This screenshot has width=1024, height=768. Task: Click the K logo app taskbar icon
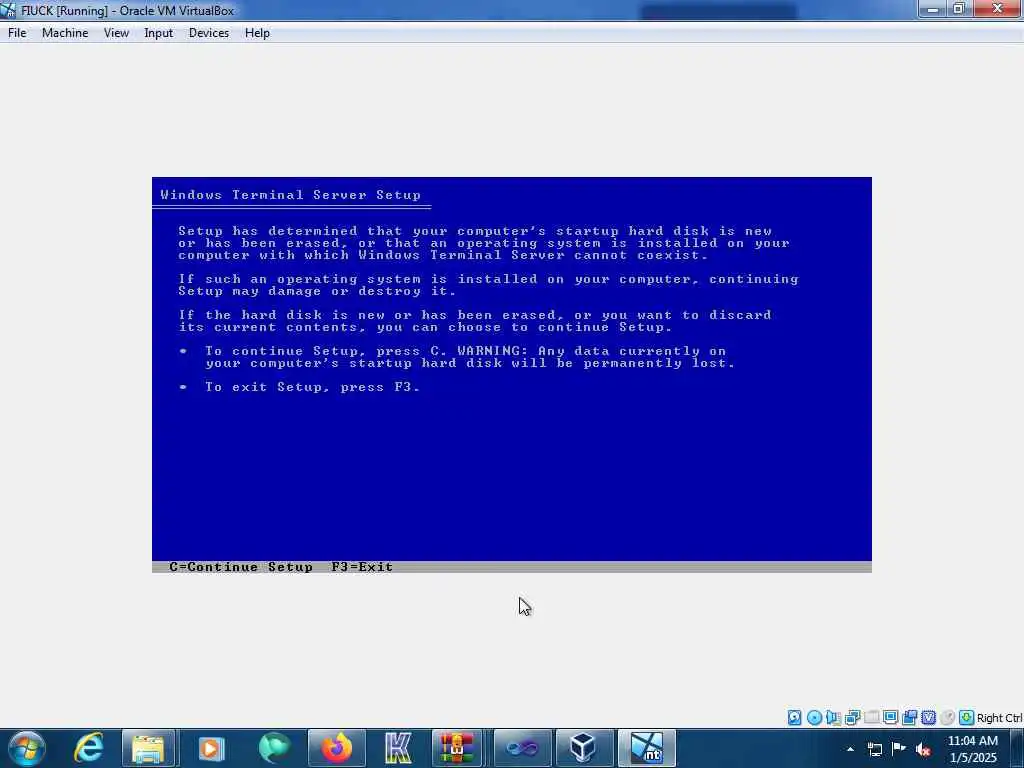point(398,748)
